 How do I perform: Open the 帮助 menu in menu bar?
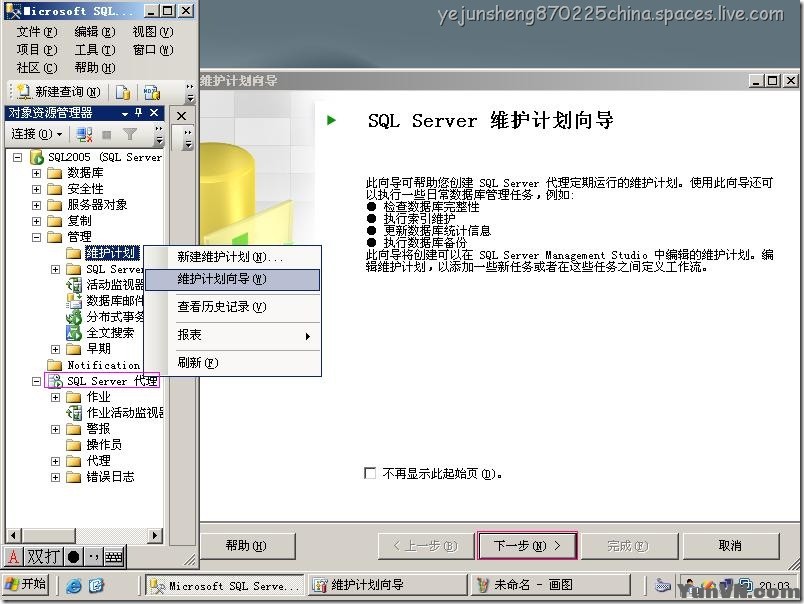click(x=95, y=68)
